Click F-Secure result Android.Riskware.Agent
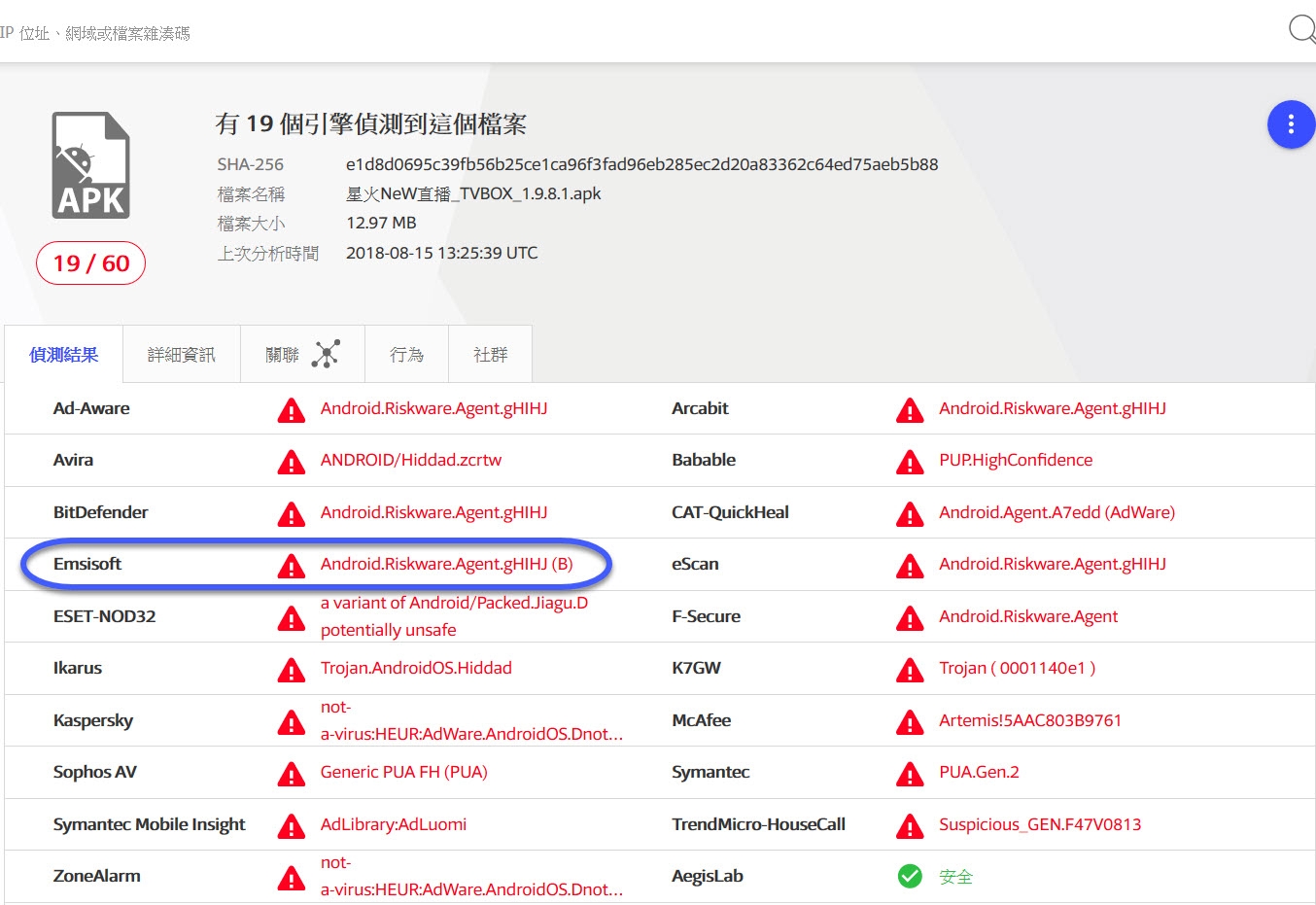The height and width of the screenshot is (905, 1316). click(1028, 616)
